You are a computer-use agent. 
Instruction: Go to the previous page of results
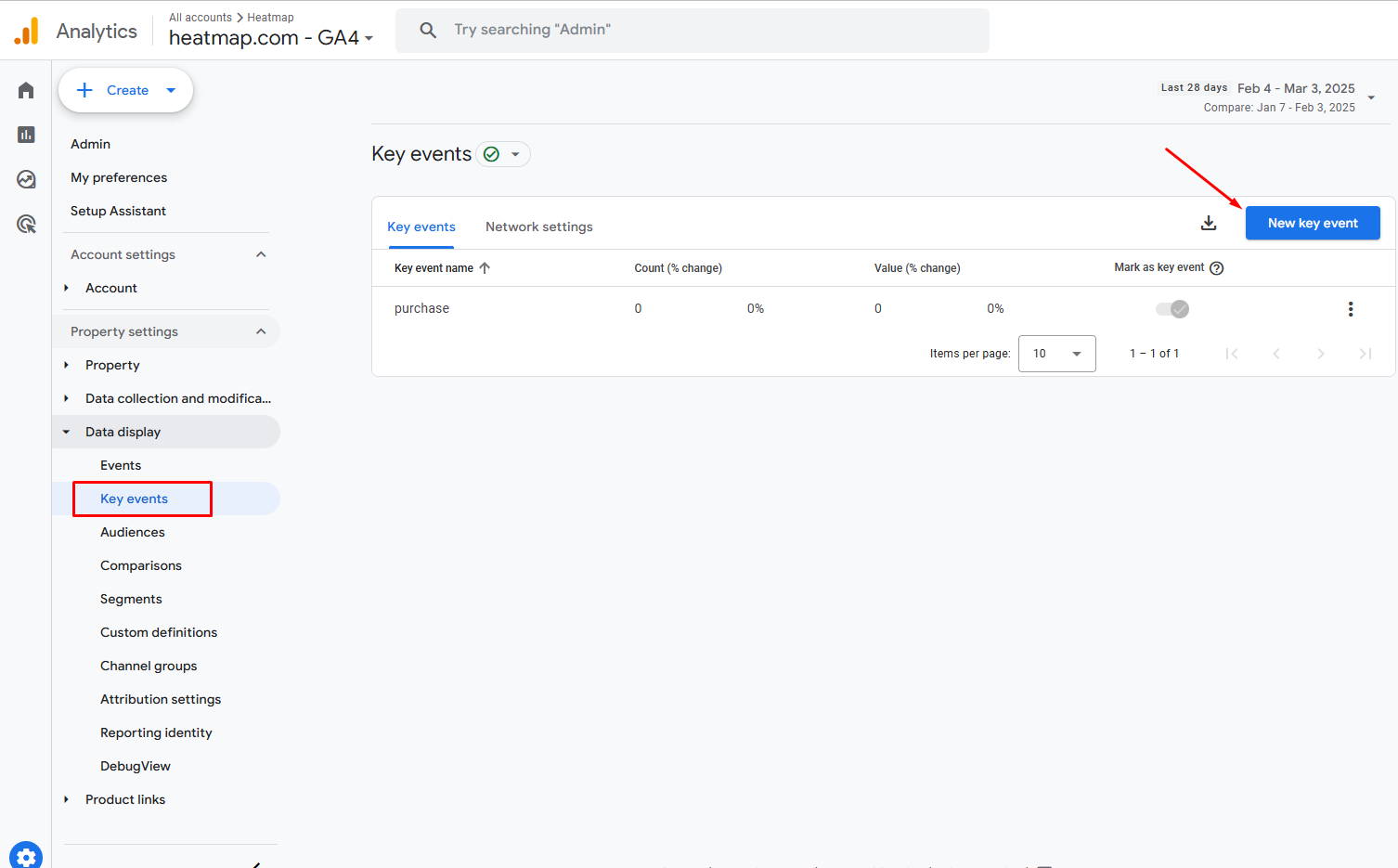[1276, 354]
